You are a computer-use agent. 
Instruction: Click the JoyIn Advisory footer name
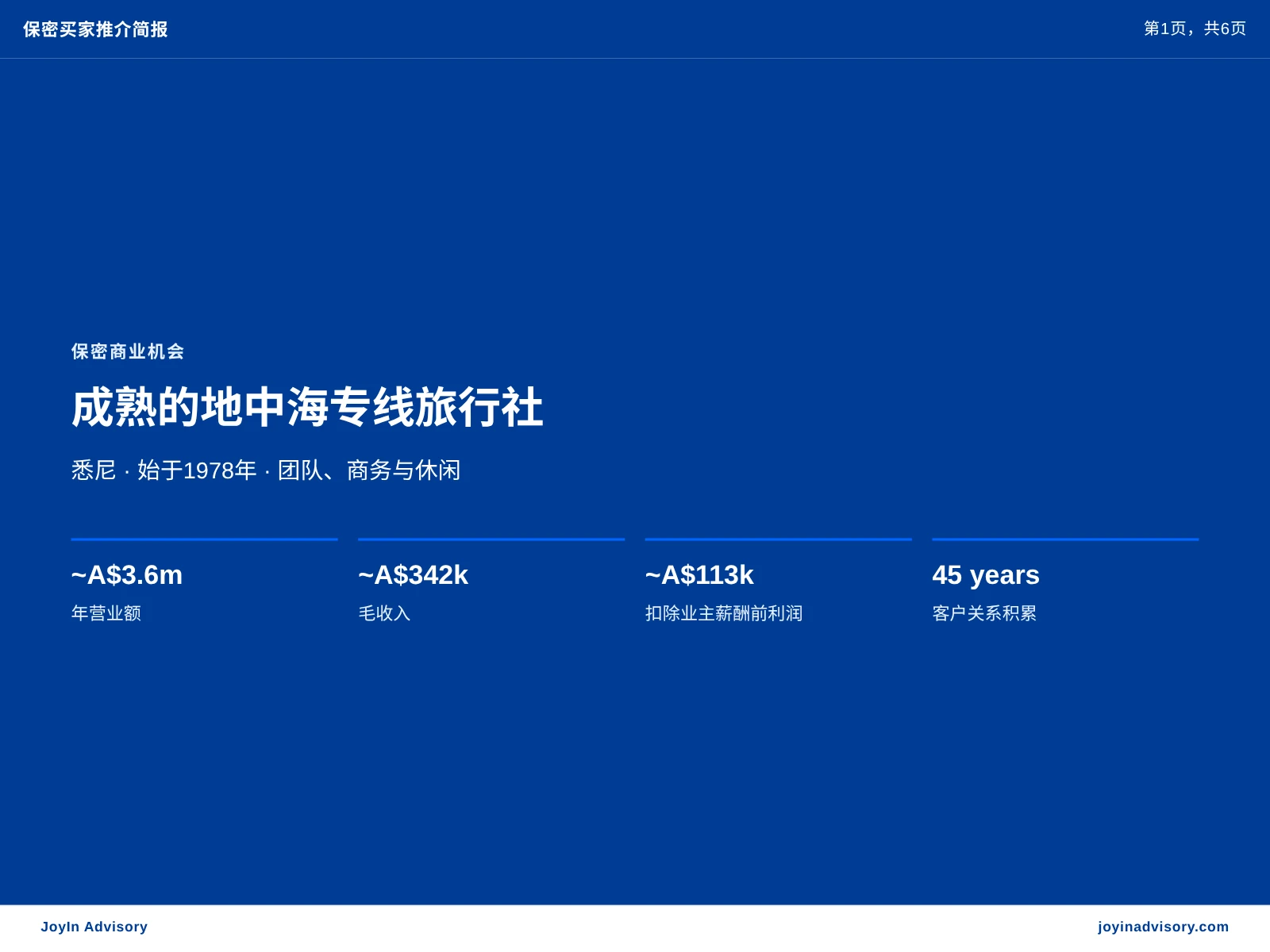pyautogui.click(x=94, y=927)
